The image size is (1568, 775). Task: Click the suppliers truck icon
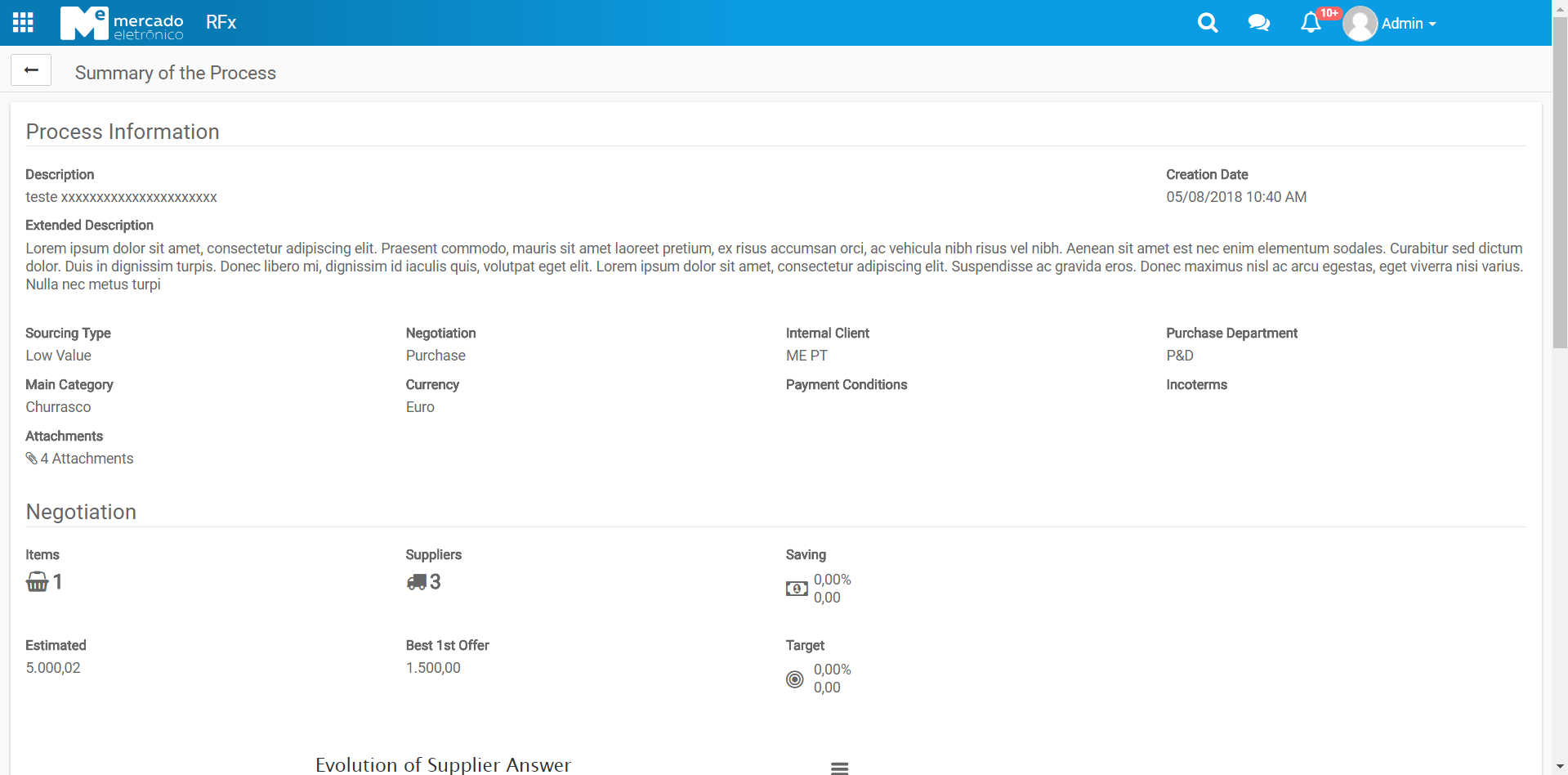[x=417, y=582]
